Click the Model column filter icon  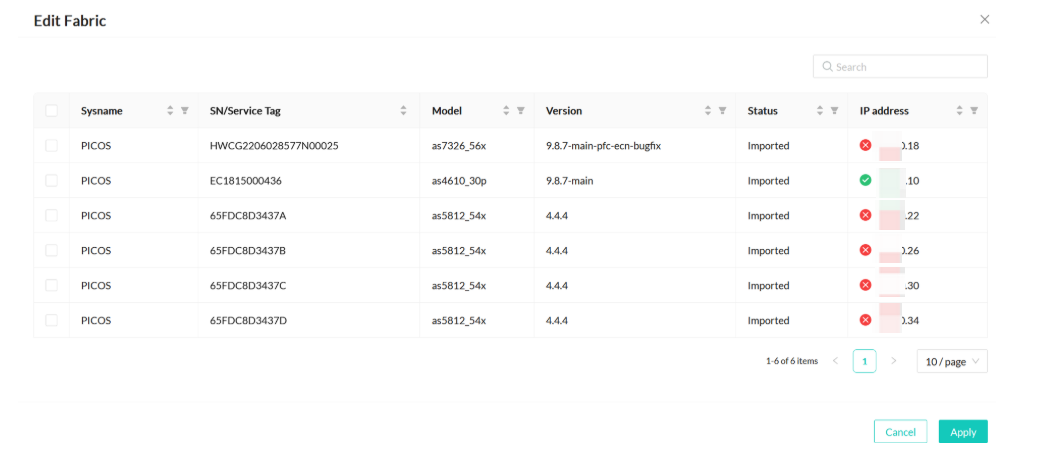(520, 111)
